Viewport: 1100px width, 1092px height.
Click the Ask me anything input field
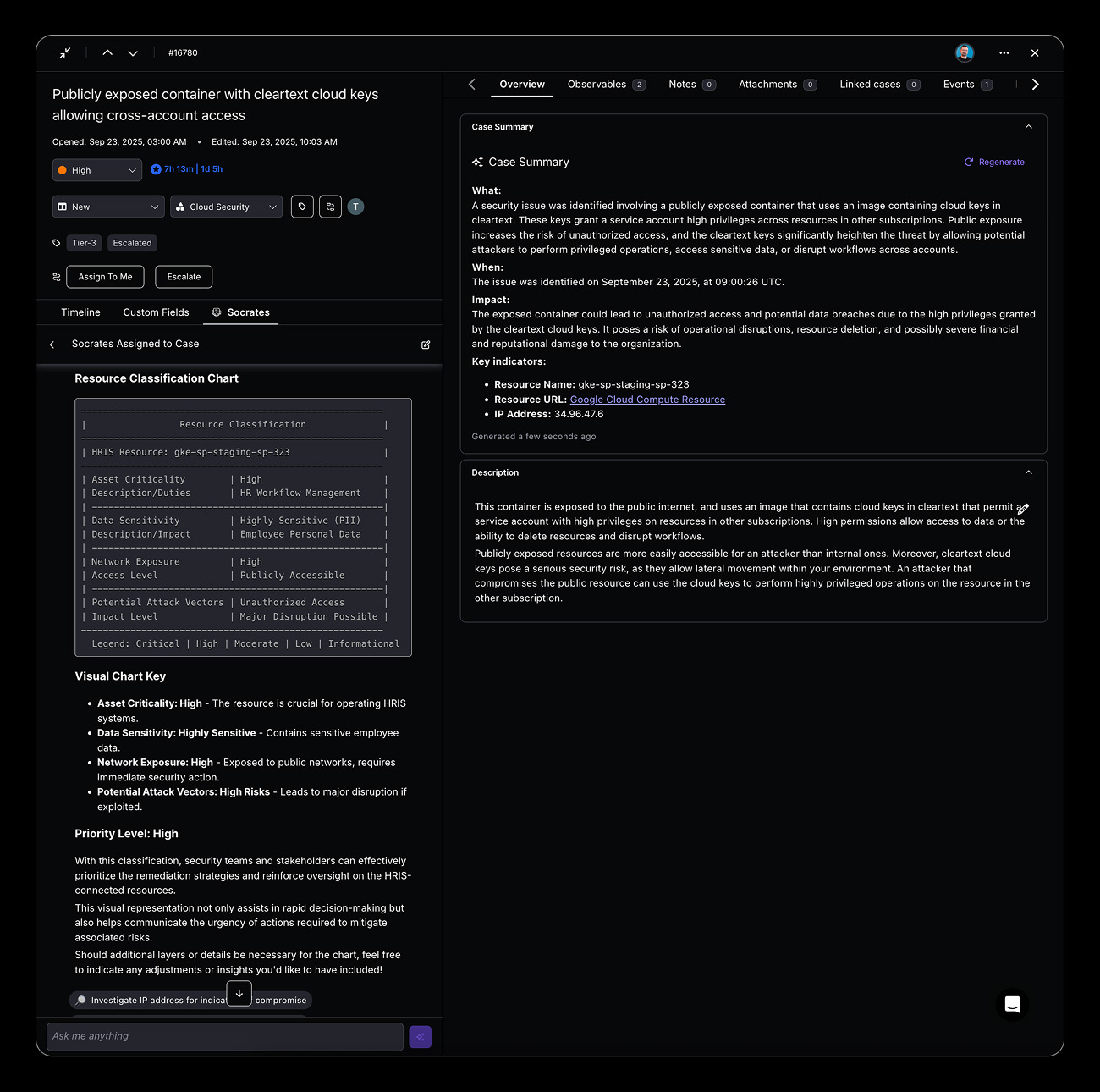[x=225, y=1036]
